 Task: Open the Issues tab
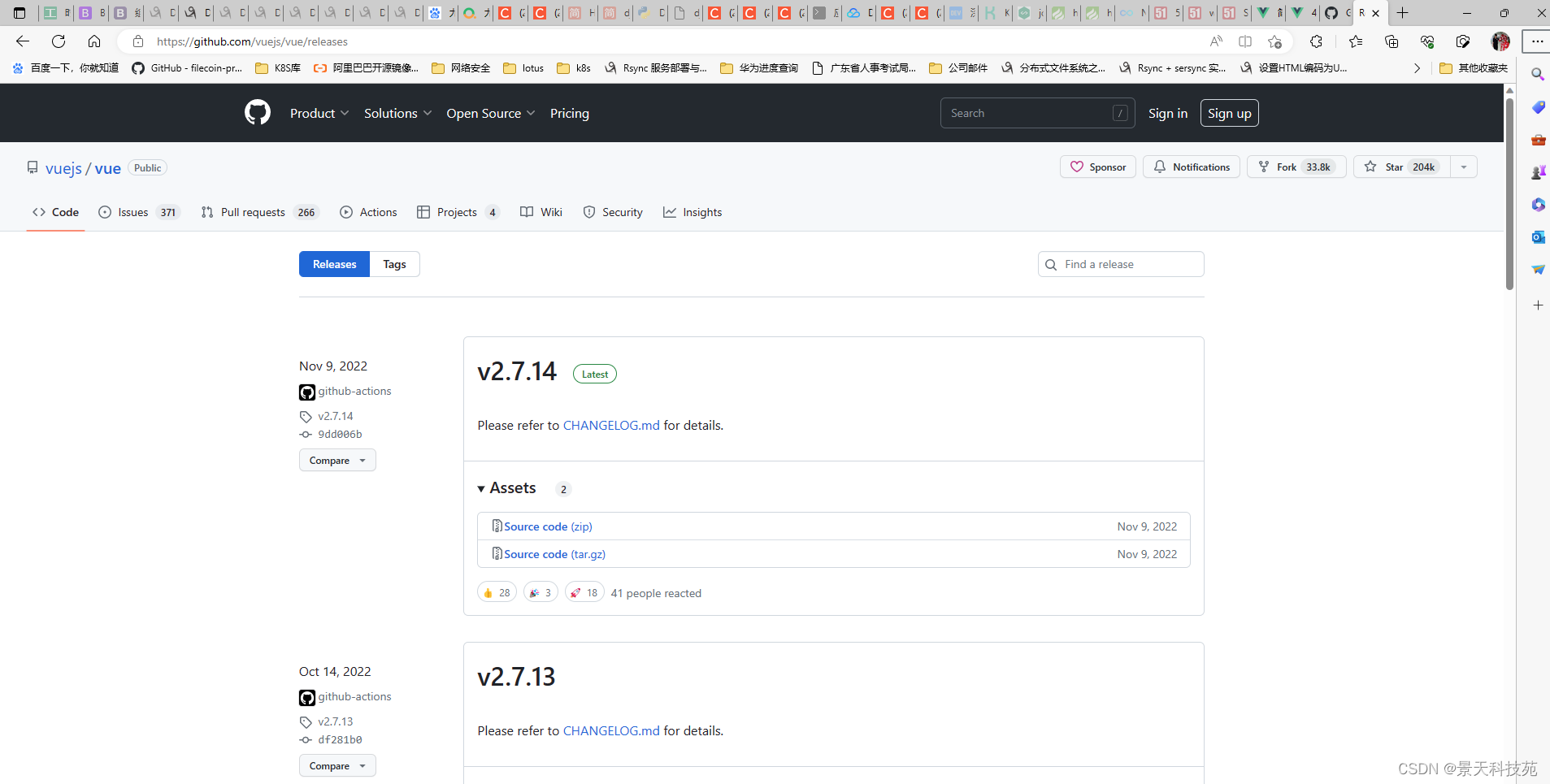[139, 212]
